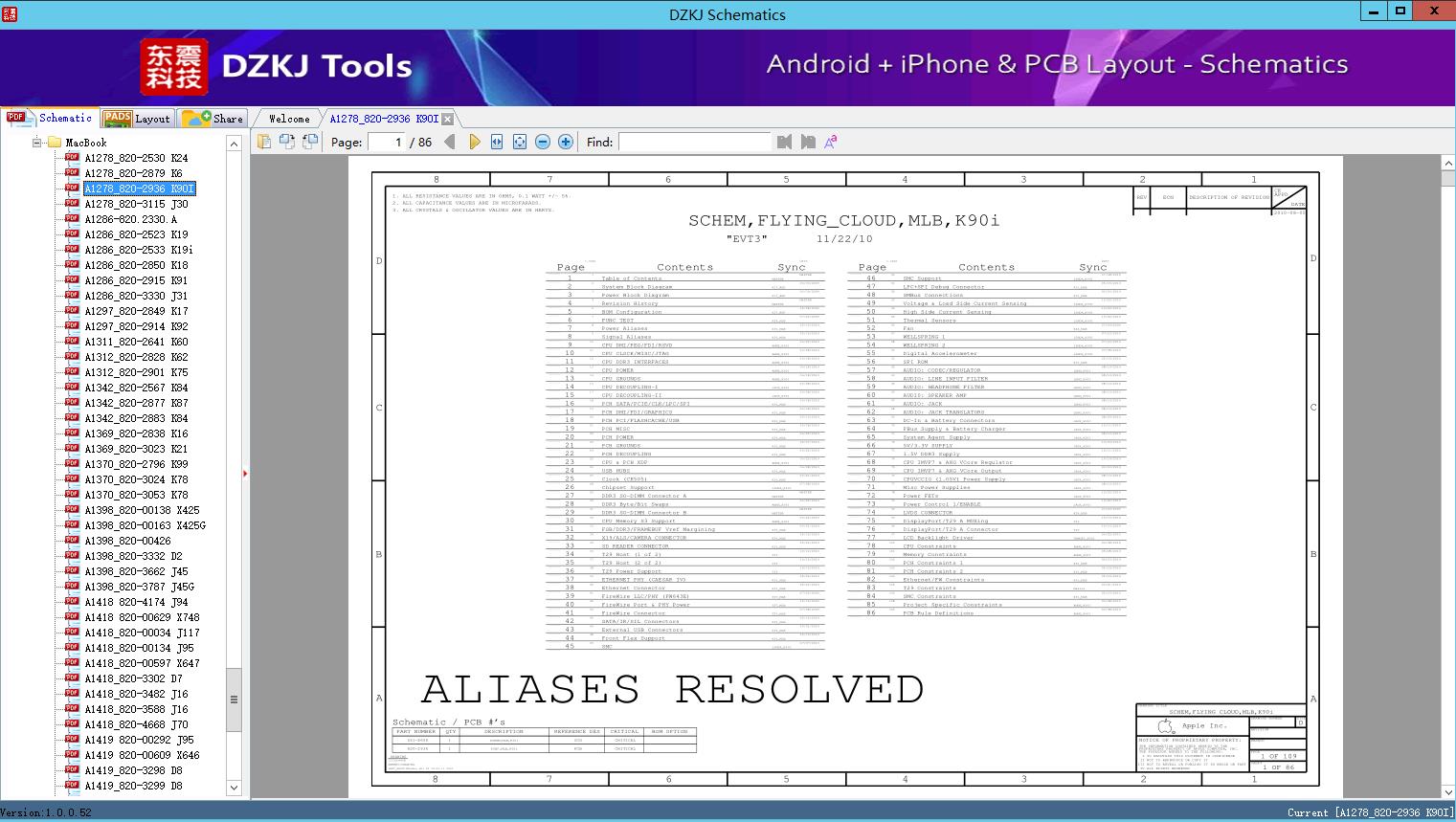Viewport: 1456px width, 822px height.
Task: Click the PDF icon beside A1418_820-4668 J70
Action: (72, 724)
